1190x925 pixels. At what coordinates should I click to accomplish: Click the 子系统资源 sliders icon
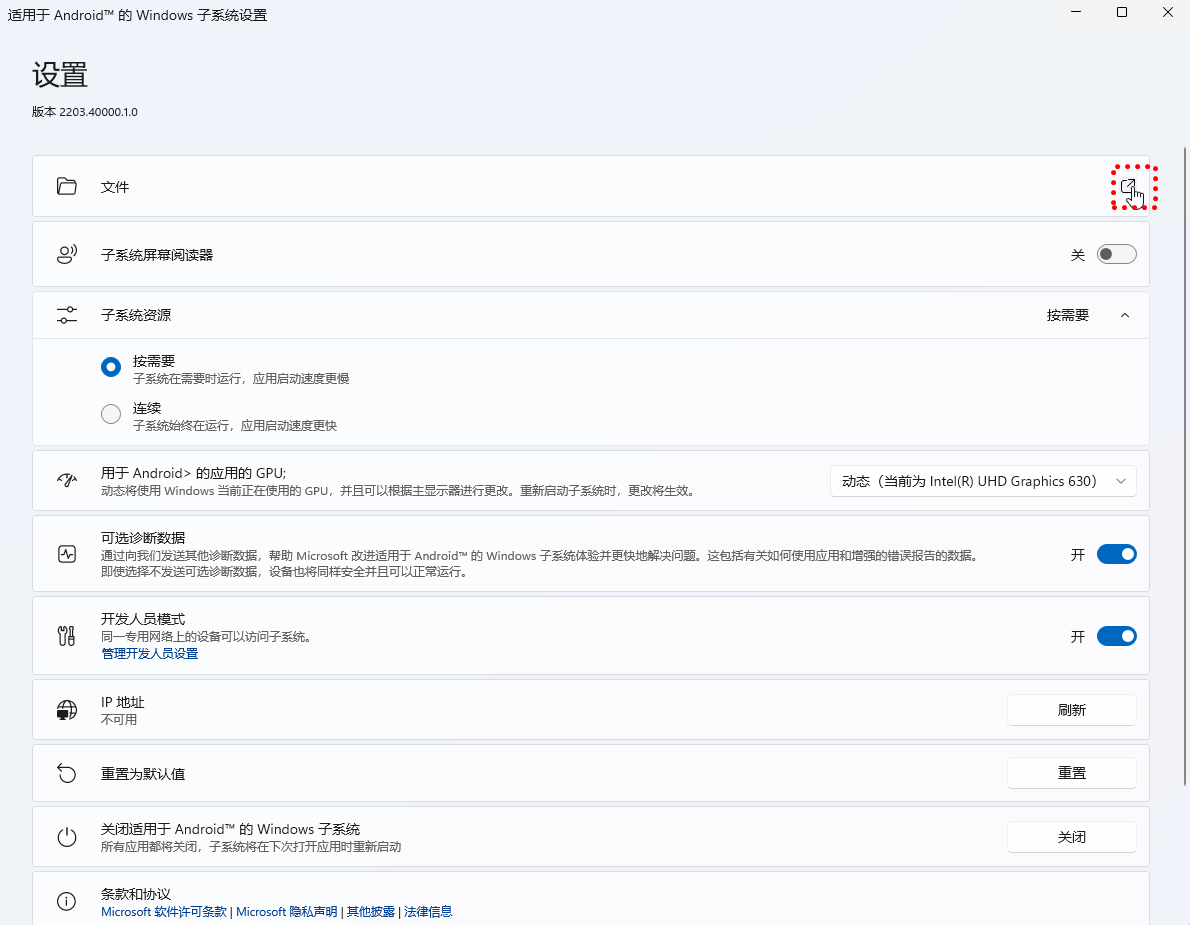67,315
